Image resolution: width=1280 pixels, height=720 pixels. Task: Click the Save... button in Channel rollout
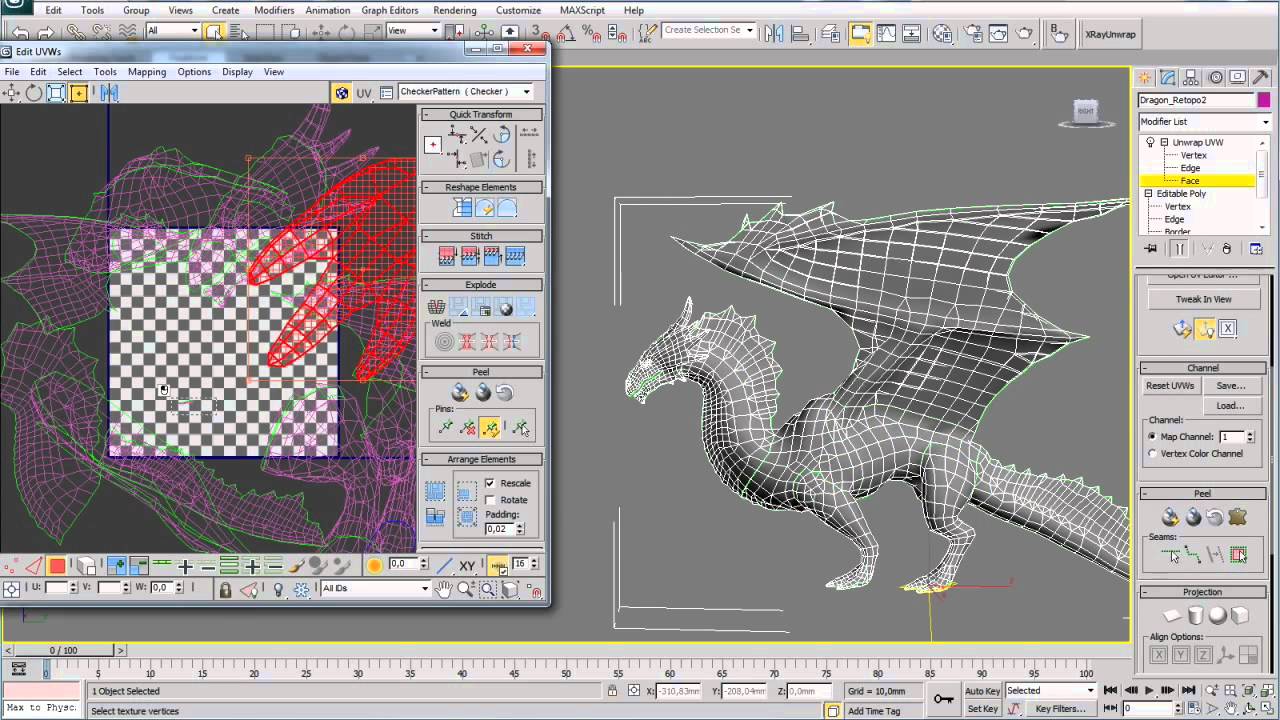(x=1230, y=386)
